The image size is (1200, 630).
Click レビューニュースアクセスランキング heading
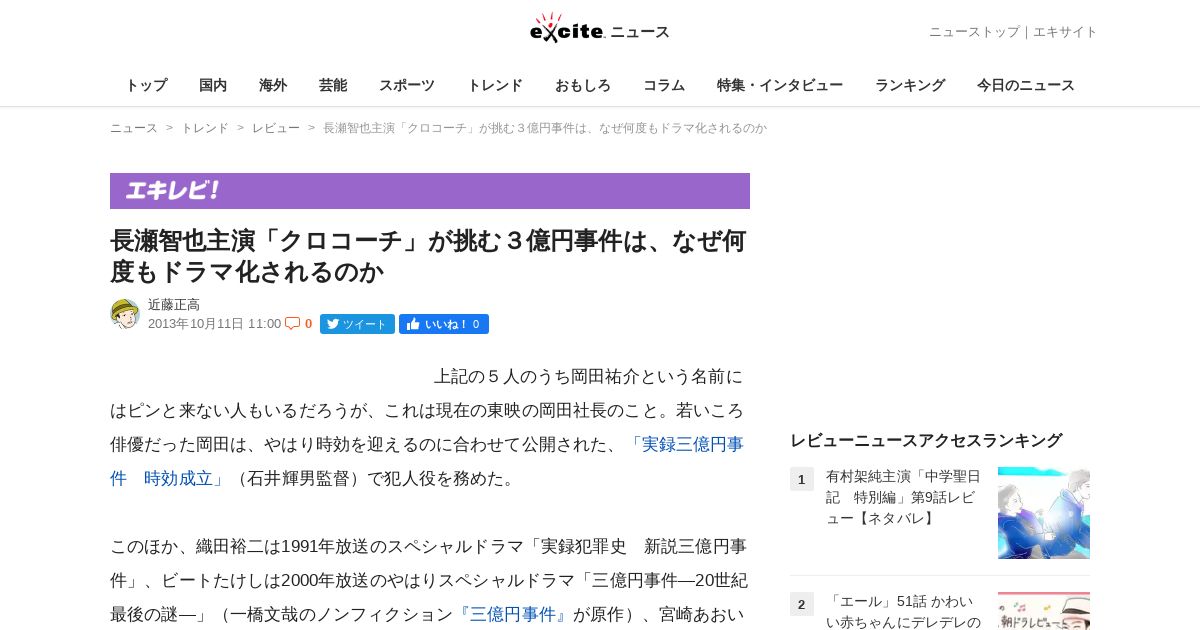point(926,440)
